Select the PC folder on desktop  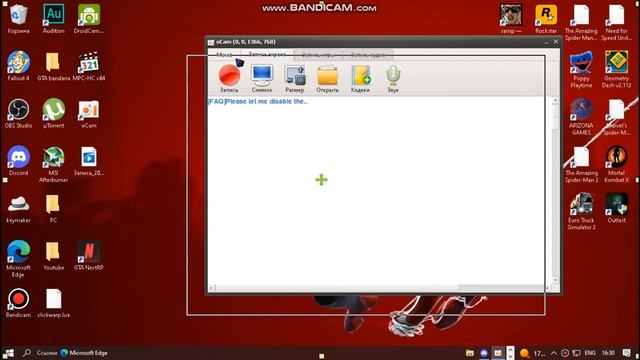point(53,209)
